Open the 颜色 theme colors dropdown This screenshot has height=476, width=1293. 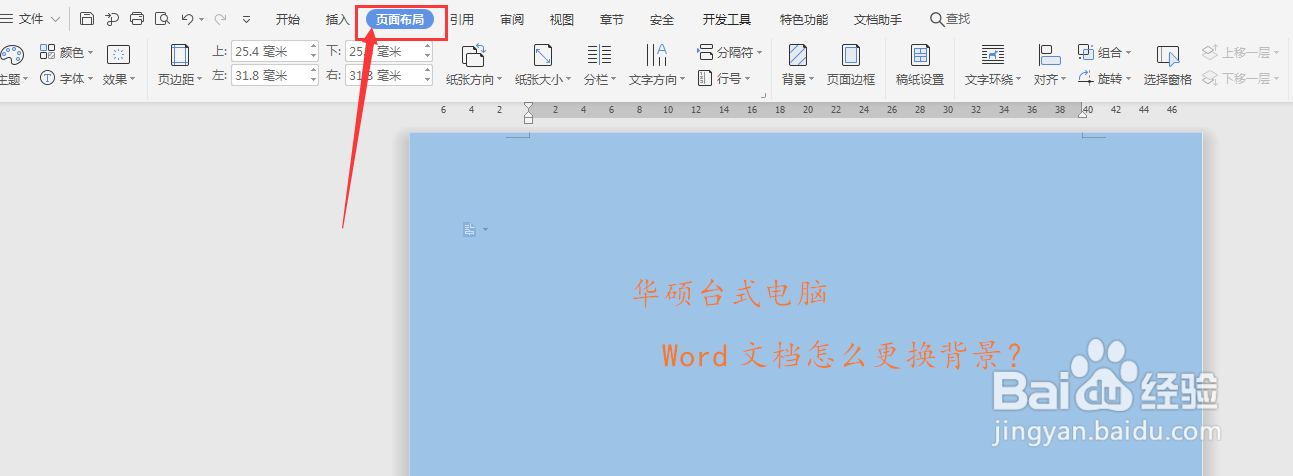coord(67,52)
